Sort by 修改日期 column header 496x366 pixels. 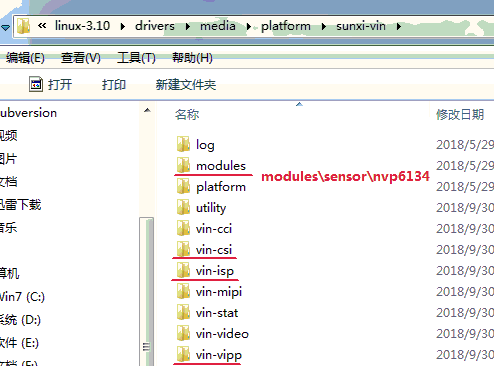[x=460, y=114]
